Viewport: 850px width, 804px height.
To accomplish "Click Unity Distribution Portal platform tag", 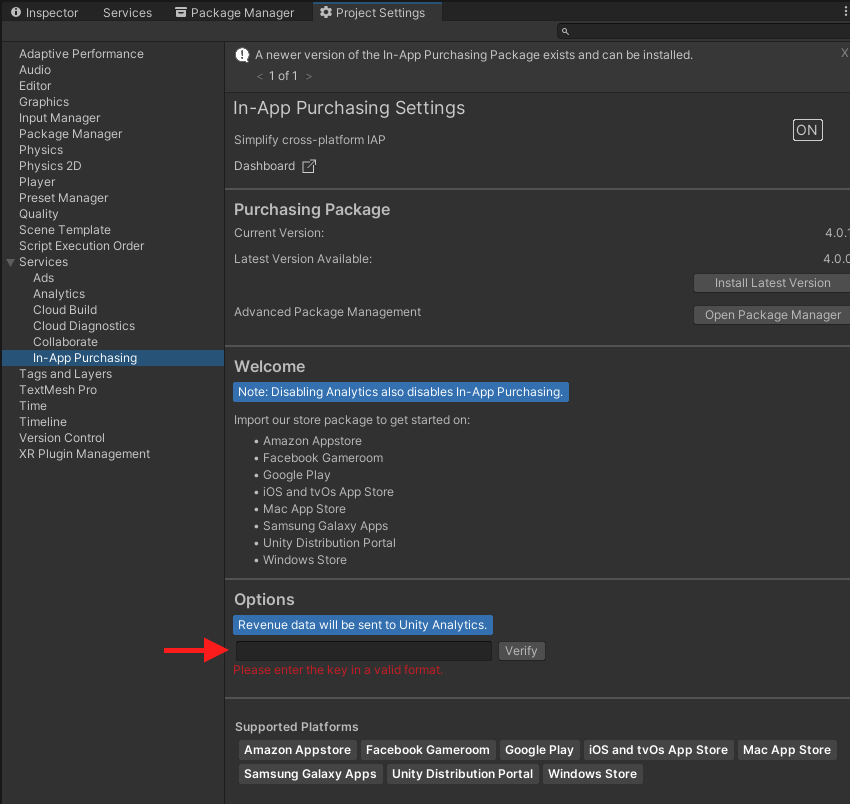I will pos(462,774).
